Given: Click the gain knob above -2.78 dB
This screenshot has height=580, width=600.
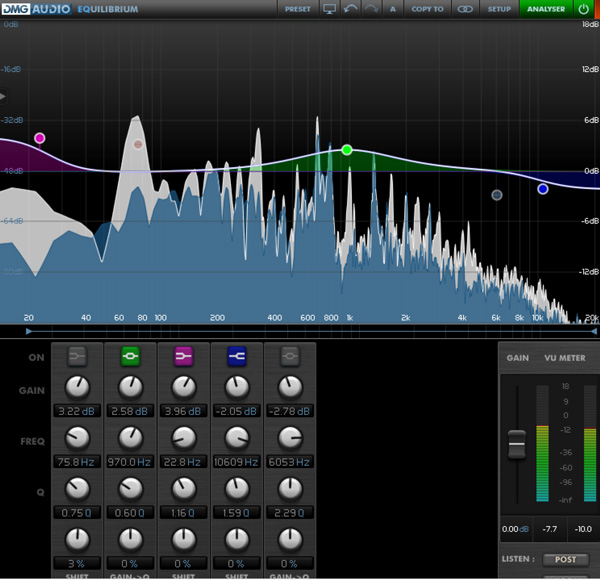Looking at the screenshot, I should (290, 387).
